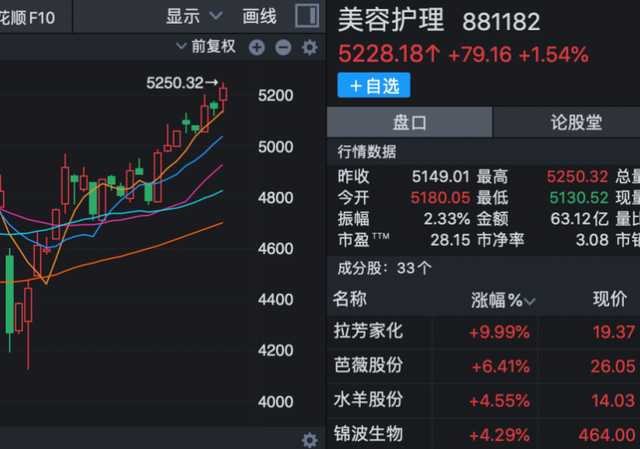Open the 前复权 adjustment dropdown
The image size is (640, 449).
click(x=206, y=47)
